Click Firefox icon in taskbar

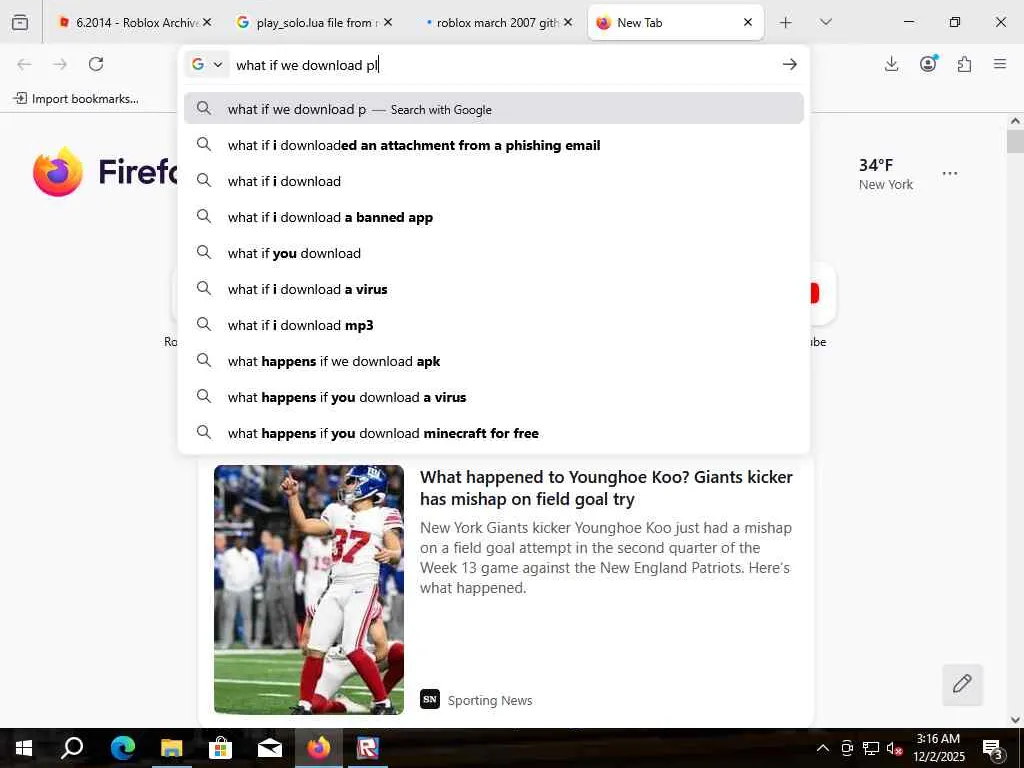coord(319,748)
